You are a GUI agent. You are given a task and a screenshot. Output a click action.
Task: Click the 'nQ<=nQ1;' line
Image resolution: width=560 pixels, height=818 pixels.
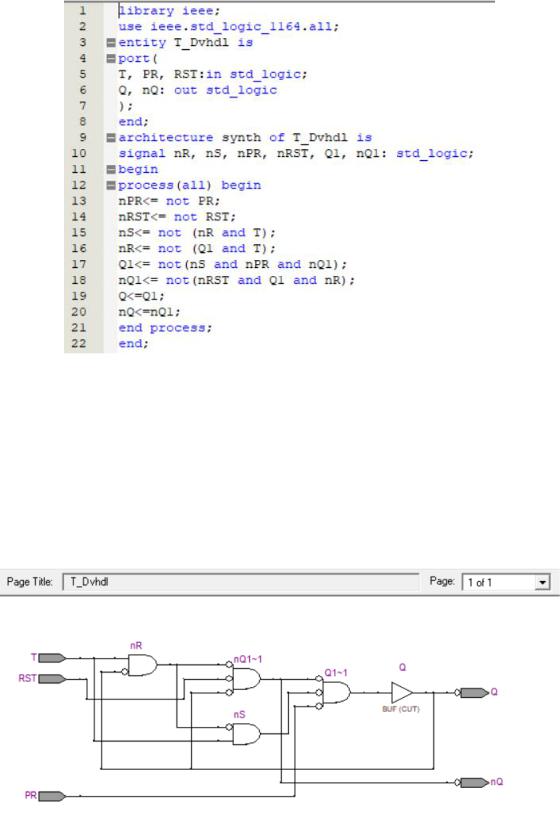(149, 312)
